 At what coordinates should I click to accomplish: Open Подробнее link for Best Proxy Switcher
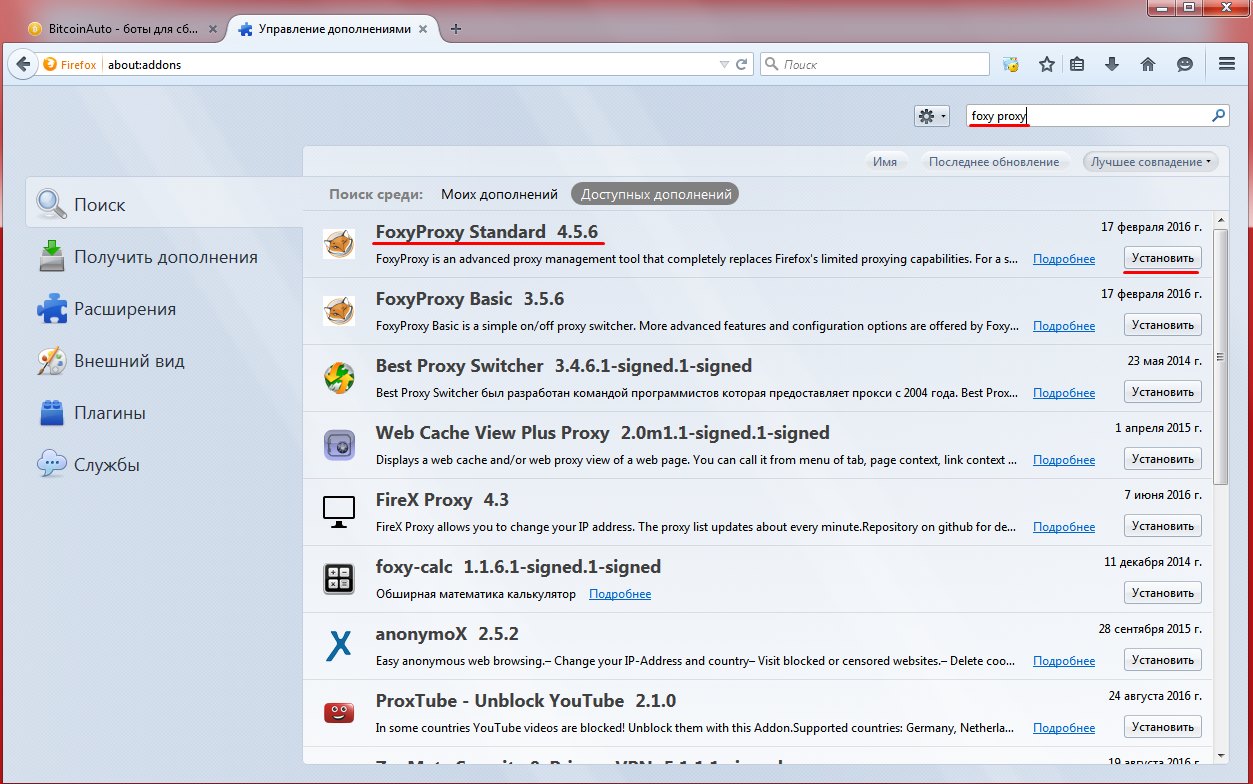coord(1064,393)
